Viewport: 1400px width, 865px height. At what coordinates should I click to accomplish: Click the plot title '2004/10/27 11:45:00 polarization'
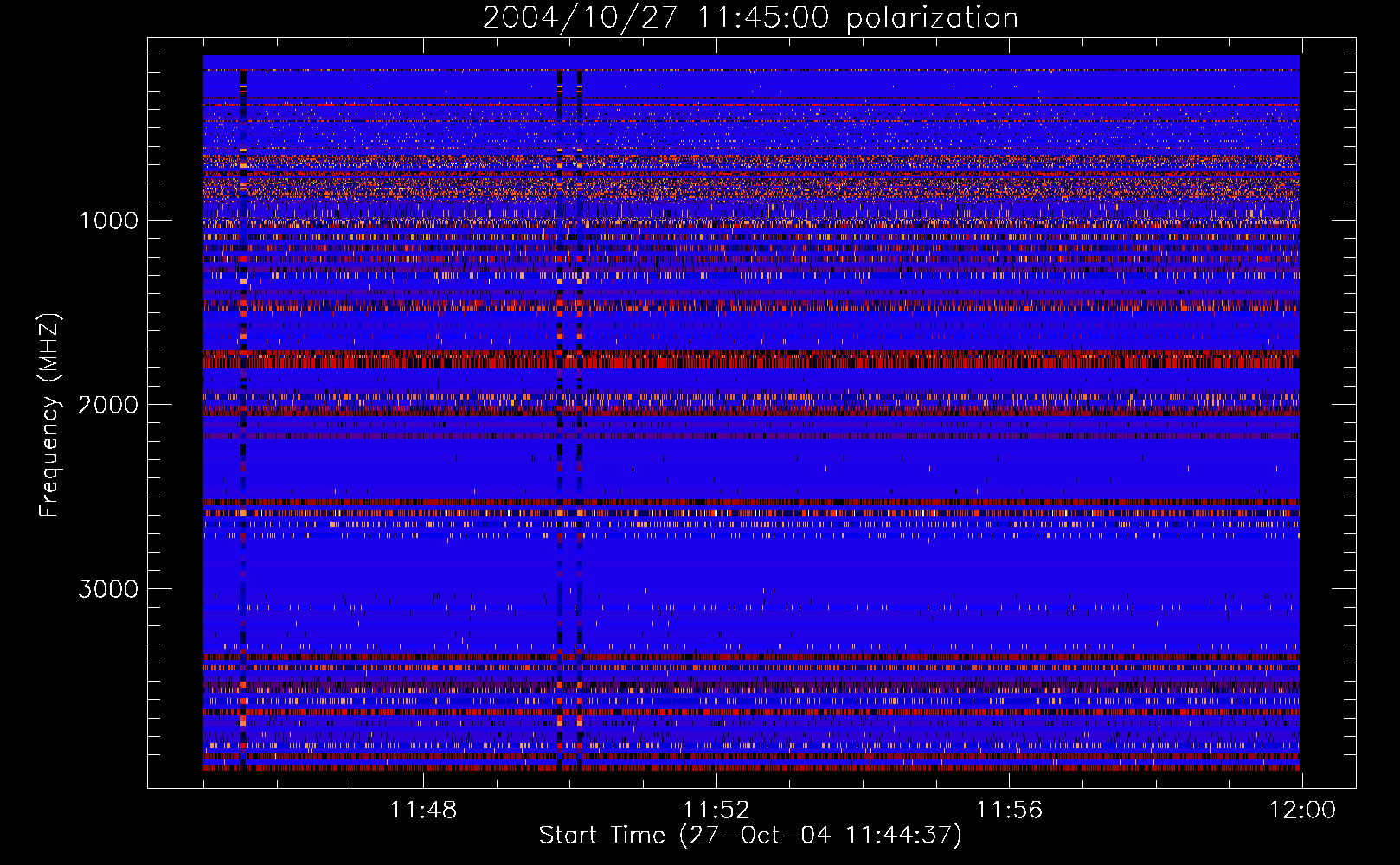750,18
